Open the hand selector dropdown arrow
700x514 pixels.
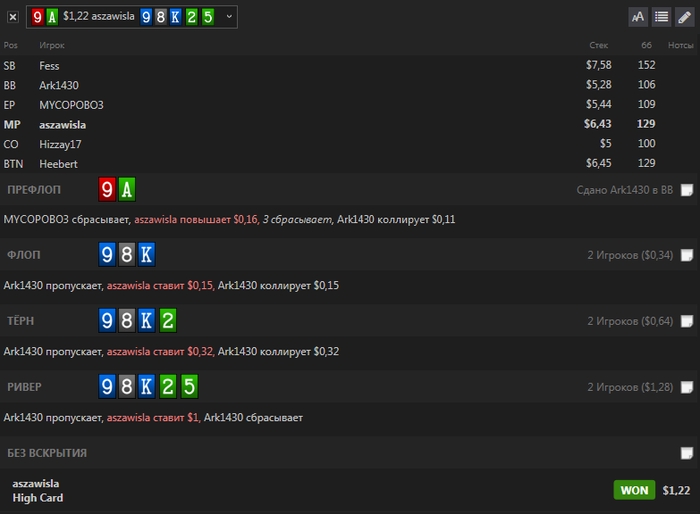[229, 17]
